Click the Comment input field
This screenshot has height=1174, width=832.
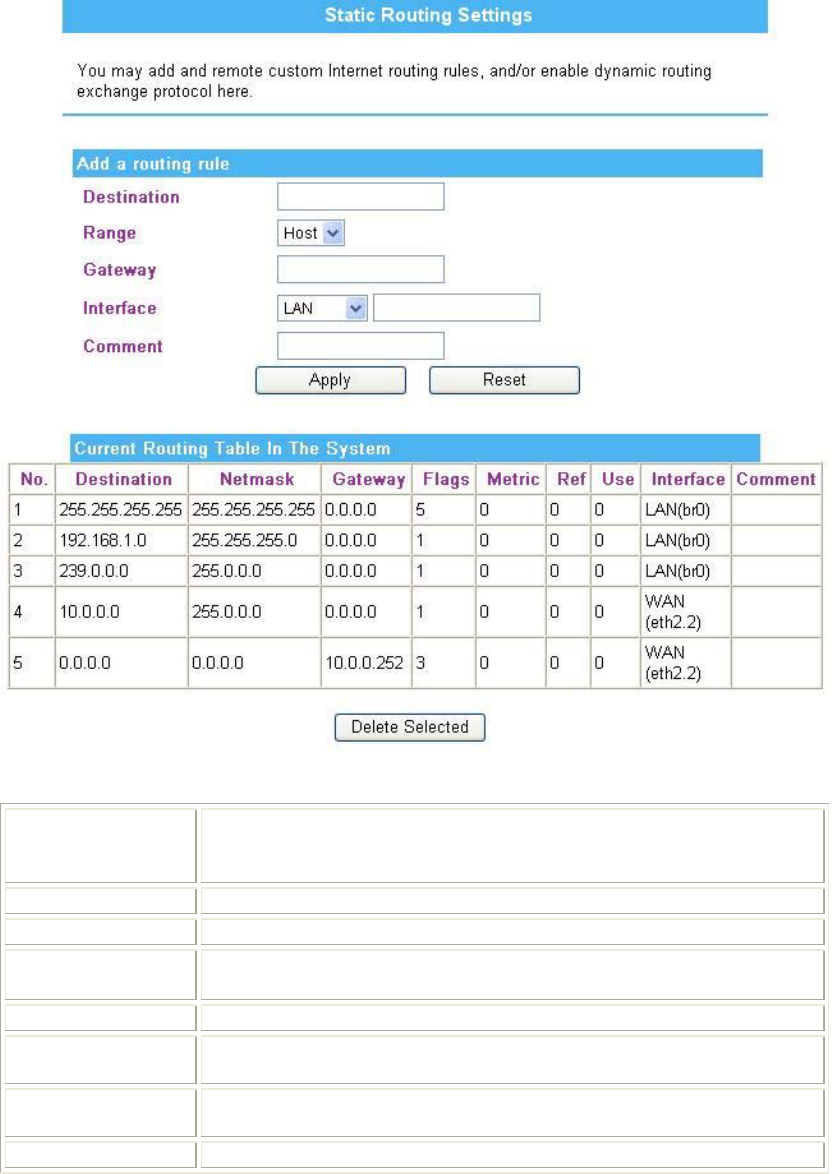360,346
